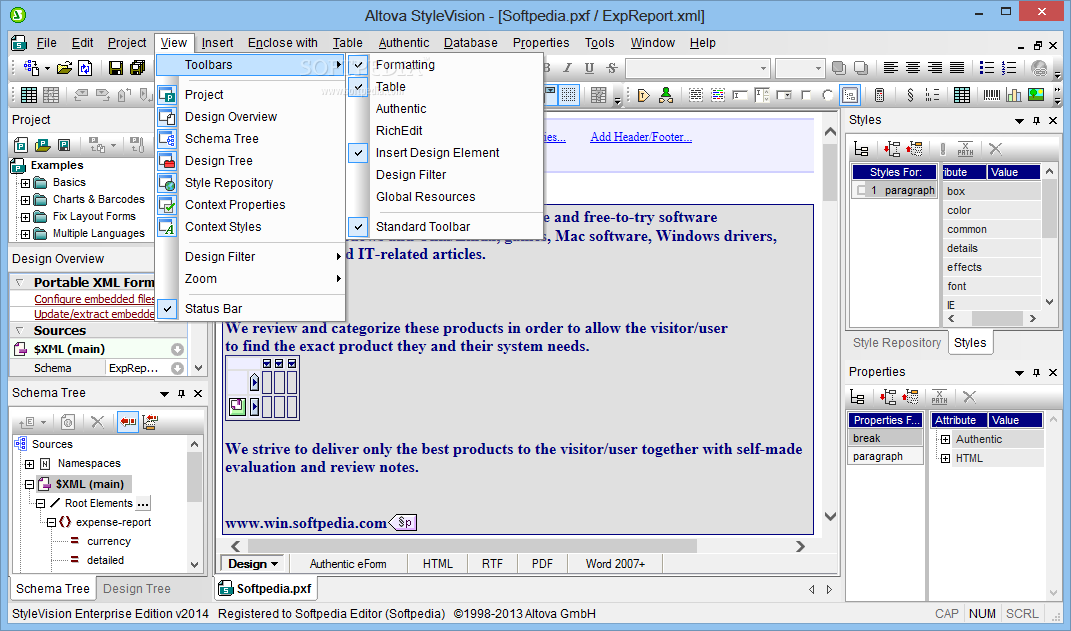Switch to the PDF preview tab
Viewport: 1071px width, 631px height.
click(x=542, y=564)
